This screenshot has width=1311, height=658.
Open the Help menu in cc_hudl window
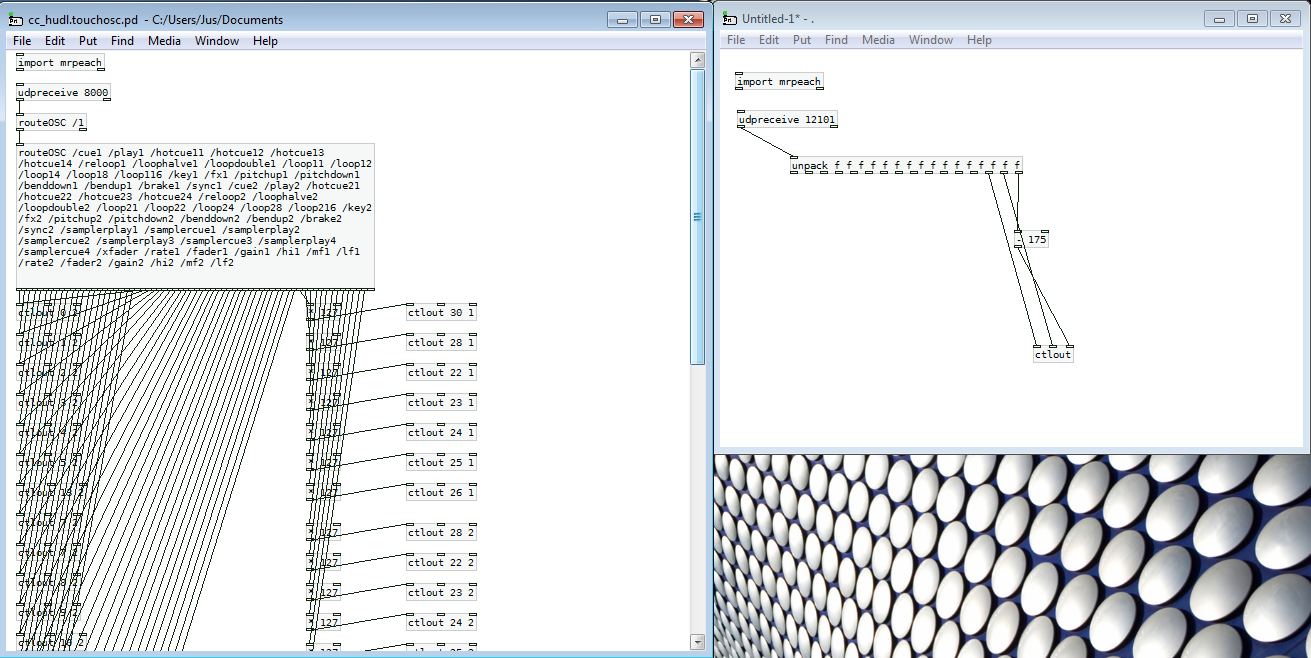(x=265, y=41)
